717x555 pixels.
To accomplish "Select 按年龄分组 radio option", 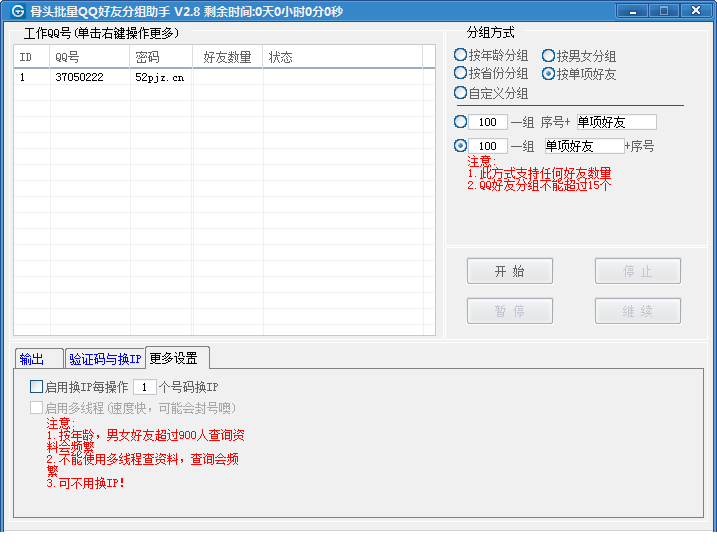I will click(x=491, y=55).
